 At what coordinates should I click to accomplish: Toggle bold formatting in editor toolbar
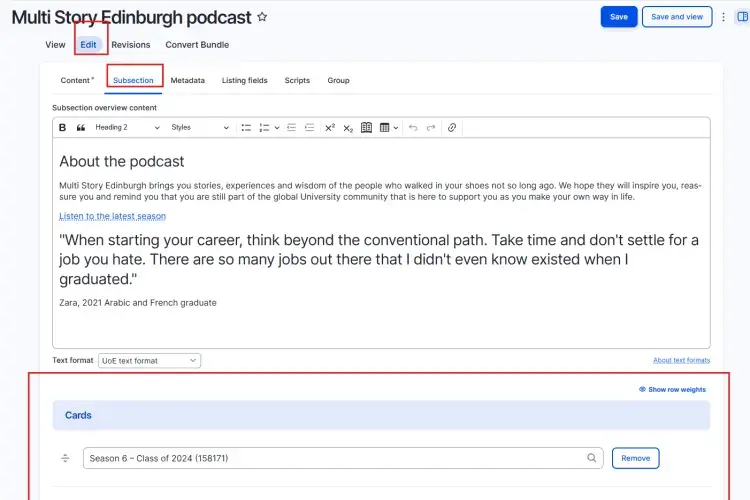point(63,128)
